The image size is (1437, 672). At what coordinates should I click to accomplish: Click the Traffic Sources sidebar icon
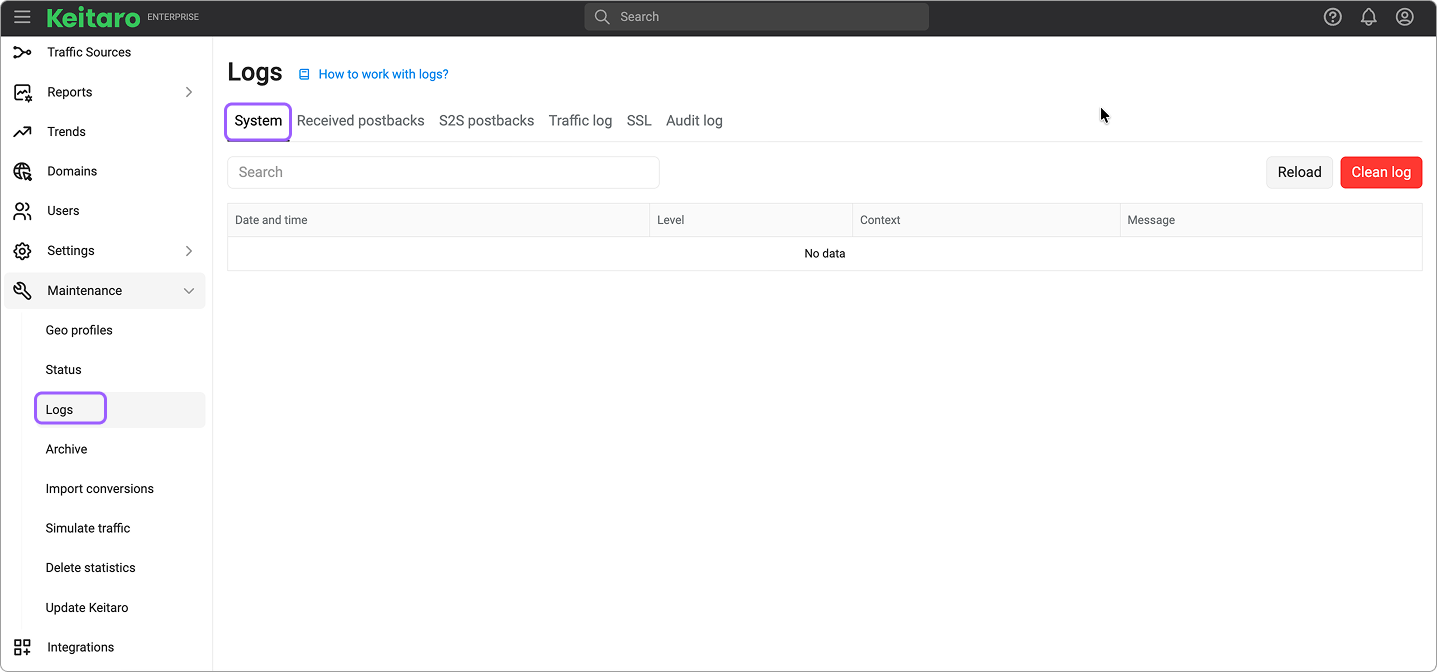tap(22, 52)
